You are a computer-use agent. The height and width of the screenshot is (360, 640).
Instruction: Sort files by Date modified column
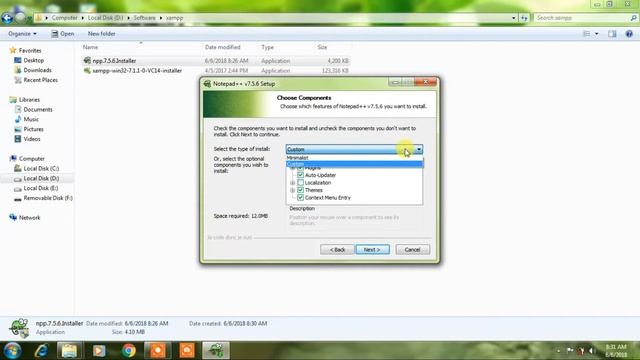coord(222,47)
